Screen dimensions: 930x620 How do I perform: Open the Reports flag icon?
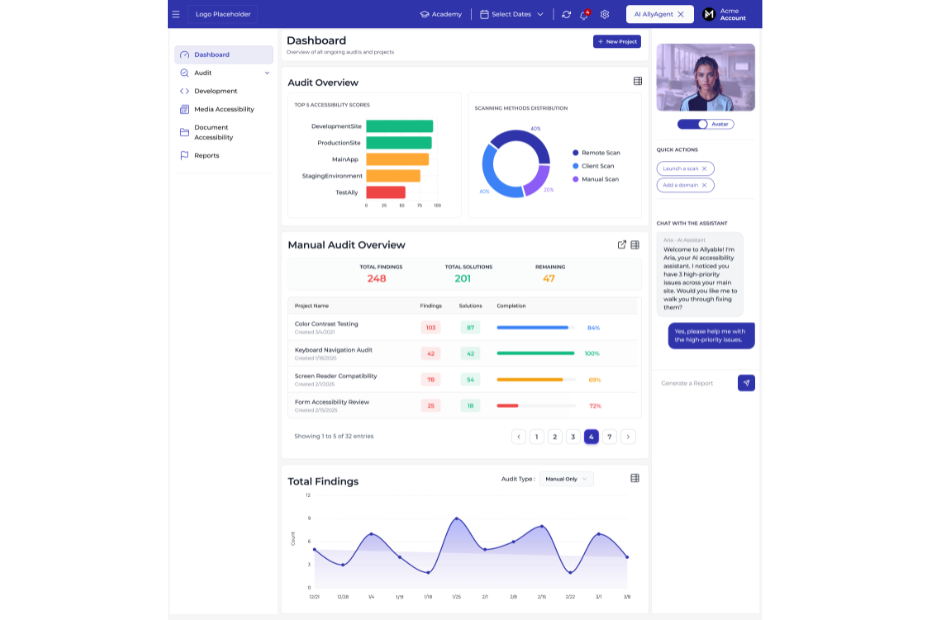point(184,155)
